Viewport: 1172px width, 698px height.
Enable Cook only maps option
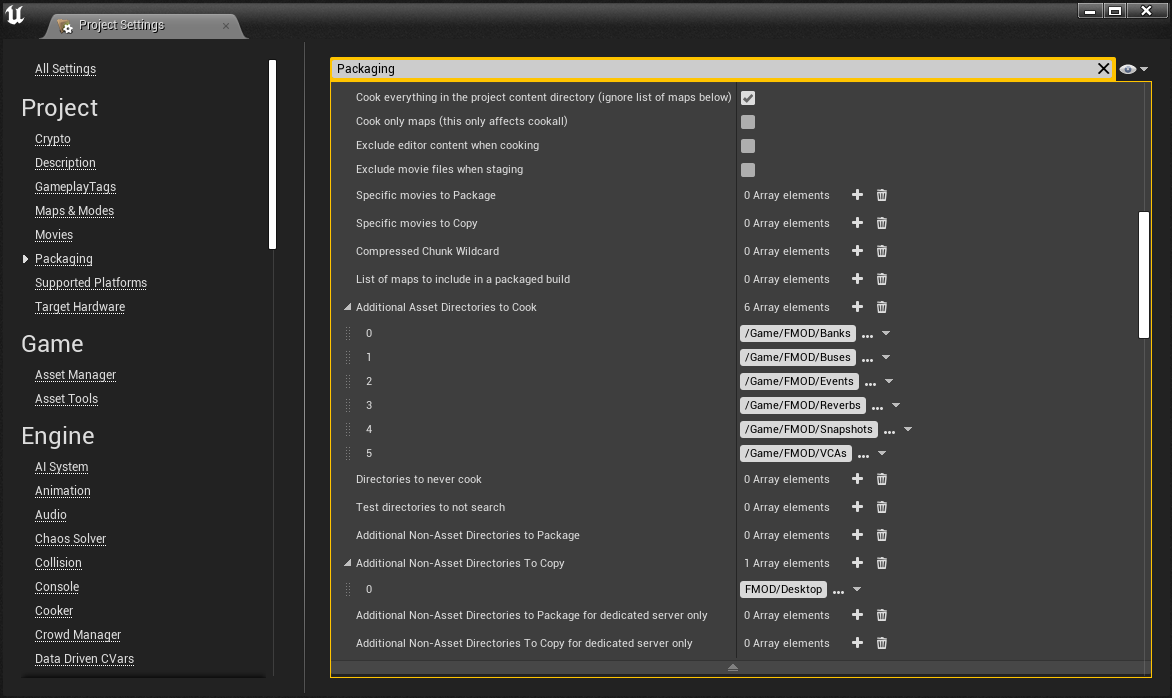pos(748,121)
